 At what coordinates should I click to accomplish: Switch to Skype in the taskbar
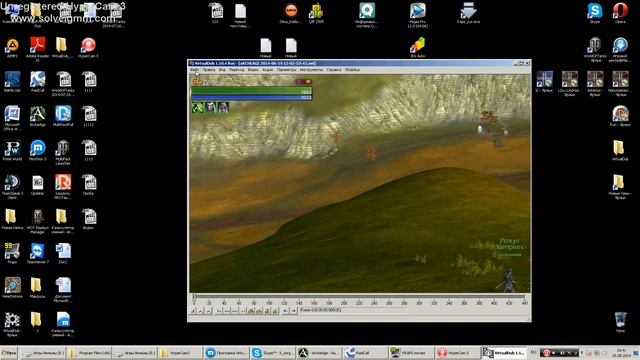pyautogui.click(x=273, y=353)
